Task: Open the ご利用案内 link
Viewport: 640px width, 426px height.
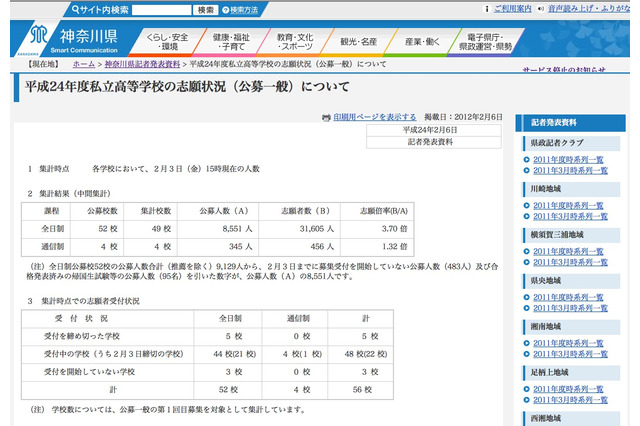Action: pos(513,9)
